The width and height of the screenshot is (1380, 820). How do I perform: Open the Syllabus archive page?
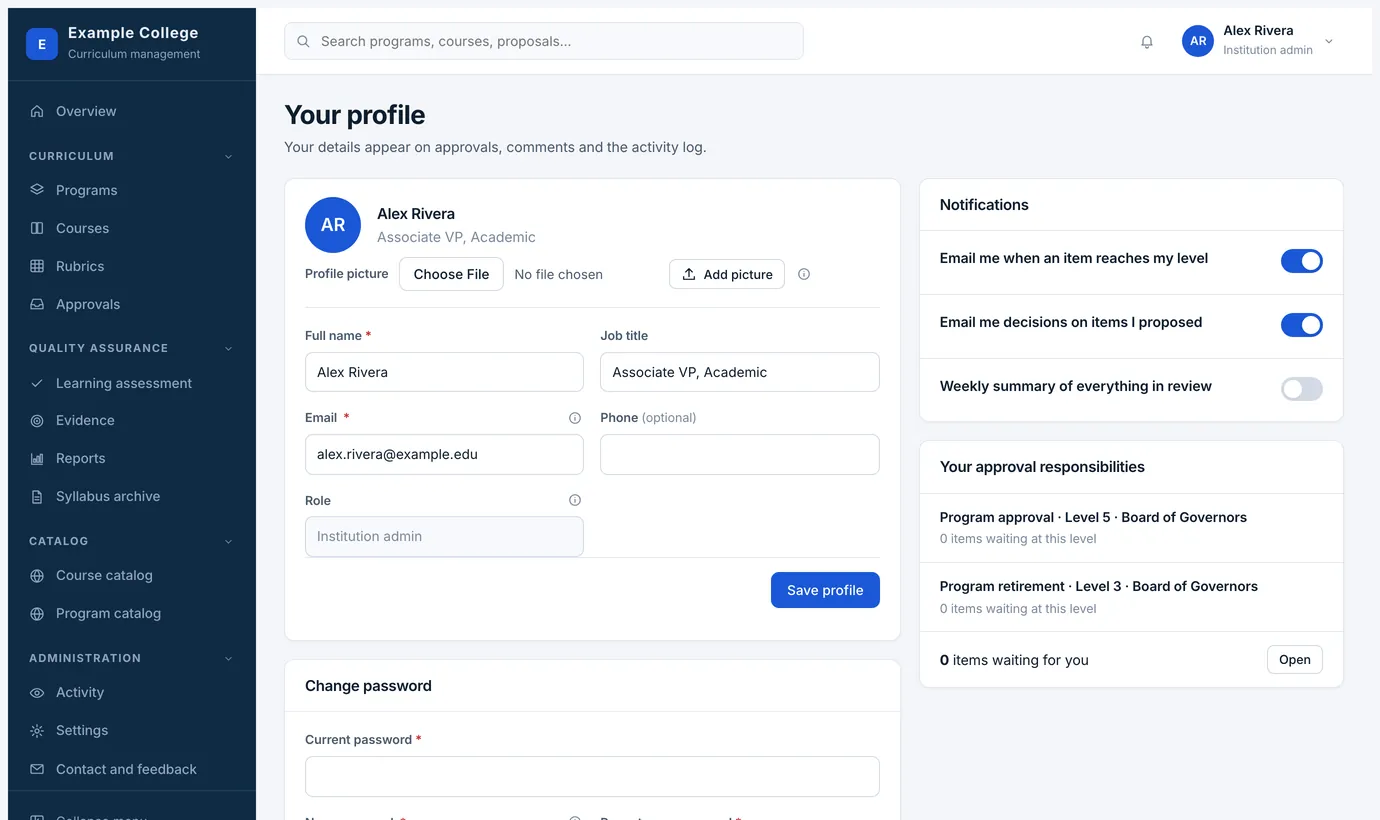[x=132, y=497]
